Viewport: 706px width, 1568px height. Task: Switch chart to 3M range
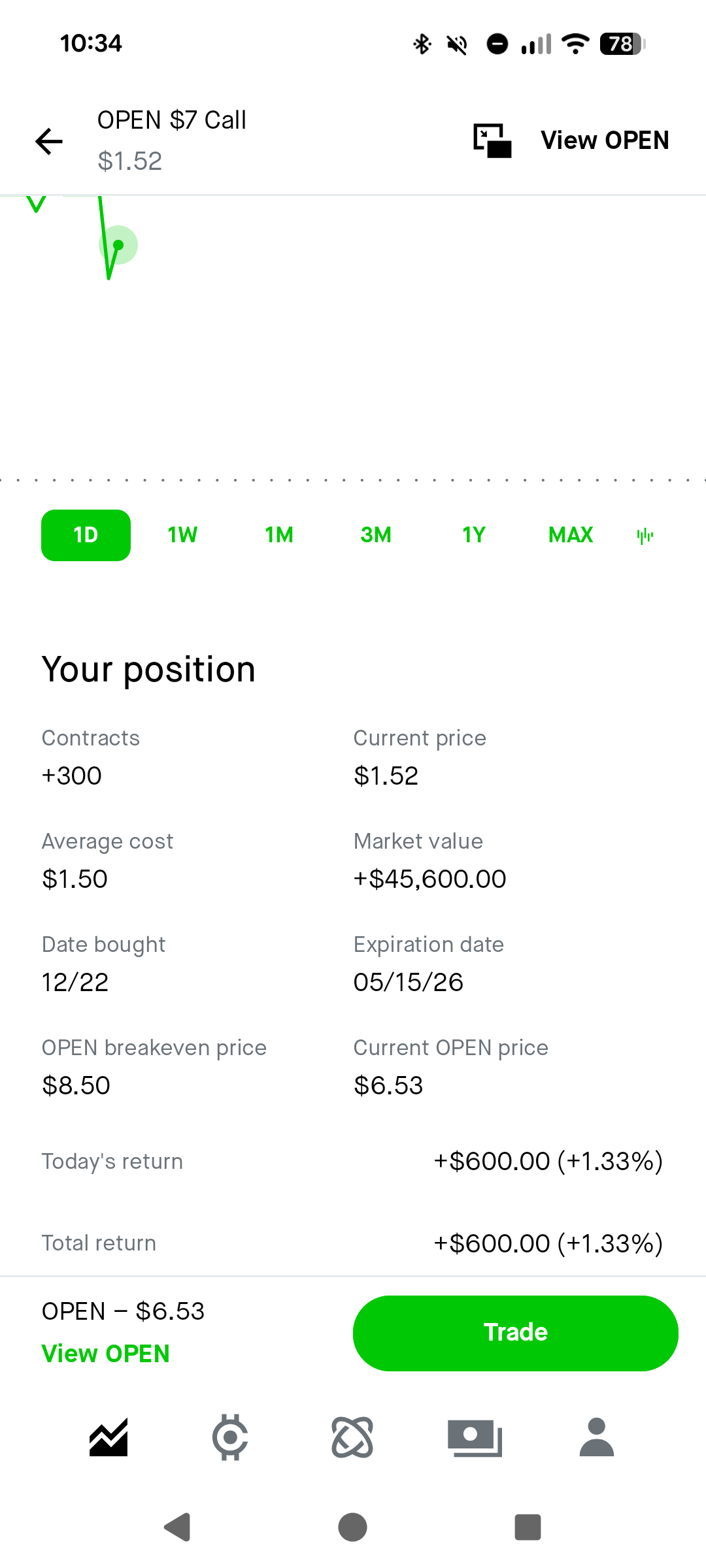point(376,535)
